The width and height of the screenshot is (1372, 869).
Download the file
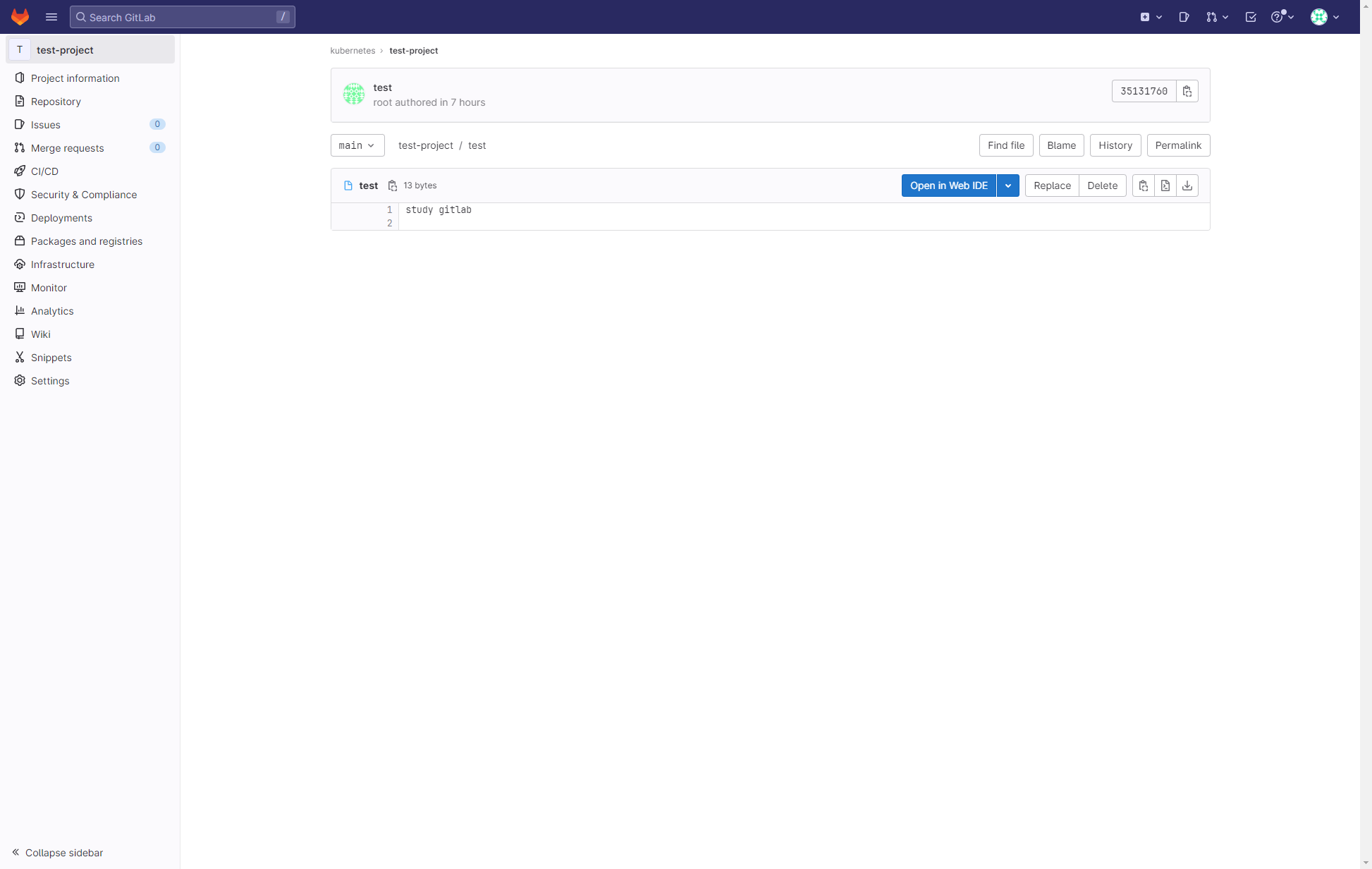point(1187,186)
